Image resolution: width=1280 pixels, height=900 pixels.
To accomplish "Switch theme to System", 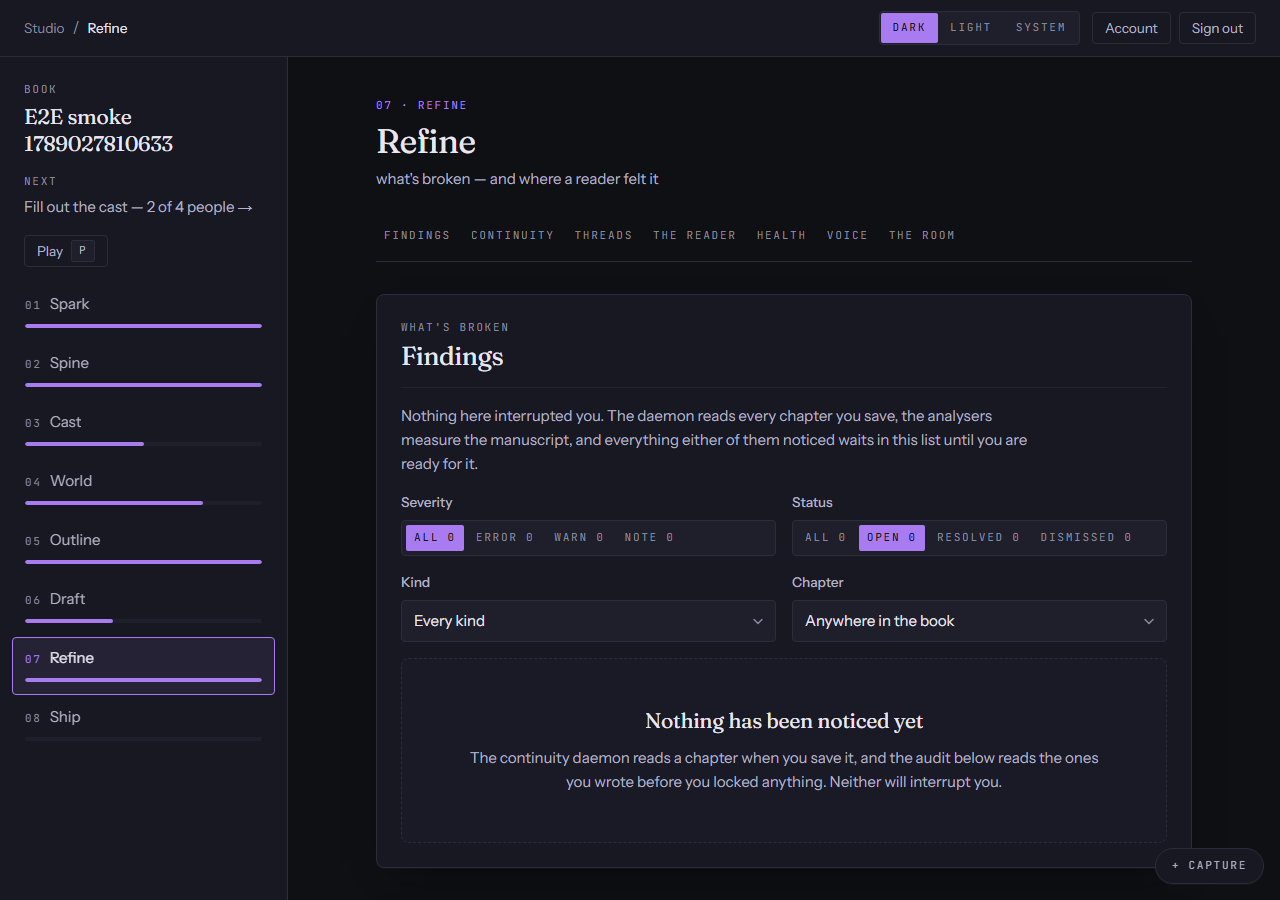I will [x=1040, y=28].
